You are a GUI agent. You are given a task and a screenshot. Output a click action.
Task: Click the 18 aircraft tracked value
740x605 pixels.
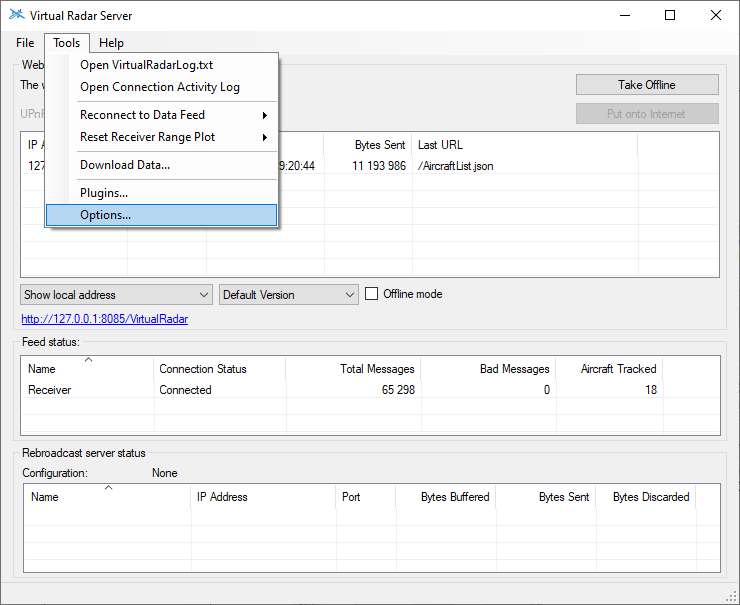pyautogui.click(x=651, y=390)
